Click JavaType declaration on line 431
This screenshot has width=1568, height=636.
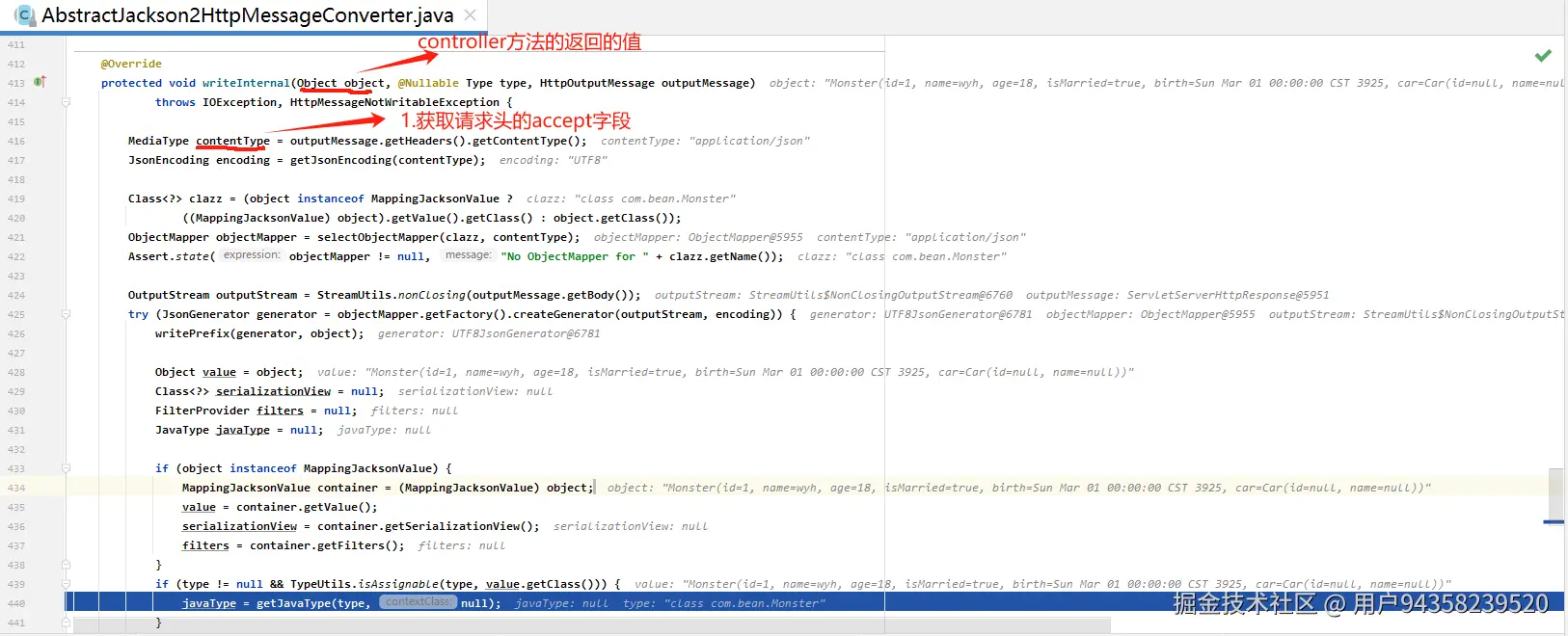[x=182, y=430]
